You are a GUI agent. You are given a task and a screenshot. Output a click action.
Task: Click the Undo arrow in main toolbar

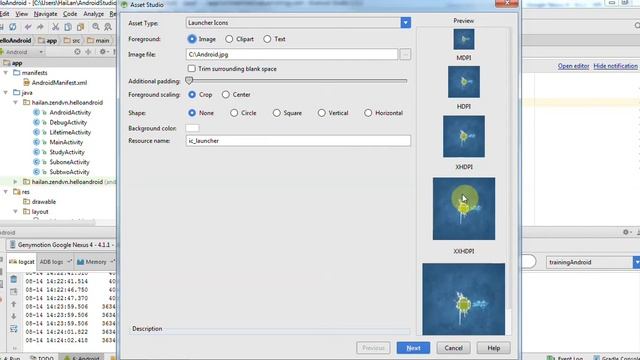(28, 27)
